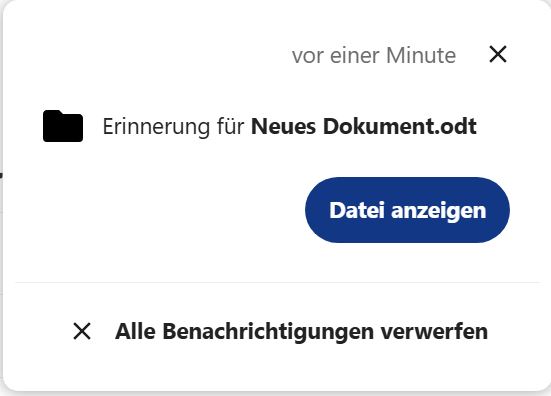The width and height of the screenshot is (551, 396).
Task: Click the words vor einer in the timestamp
Action: pyautogui.click(x=336, y=56)
